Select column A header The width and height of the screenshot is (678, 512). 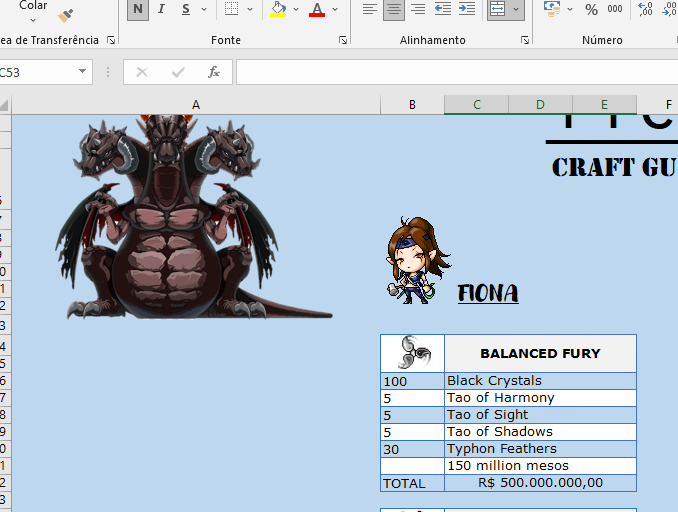point(196,105)
